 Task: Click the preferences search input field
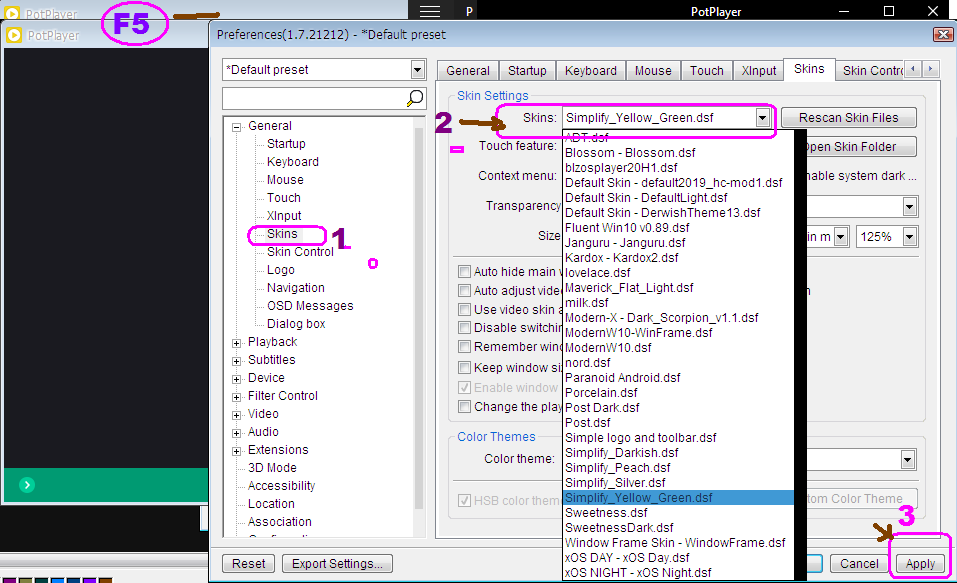315,98
